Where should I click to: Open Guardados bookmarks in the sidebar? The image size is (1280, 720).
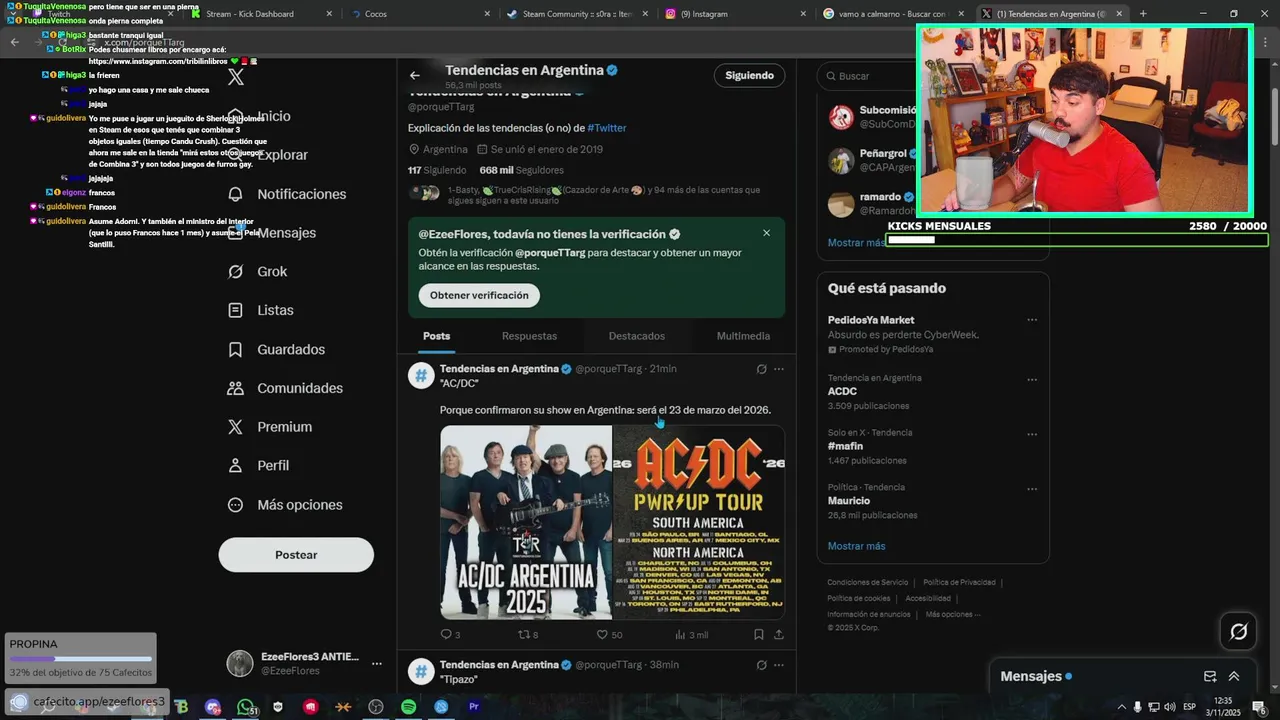(x=276, y=350)
